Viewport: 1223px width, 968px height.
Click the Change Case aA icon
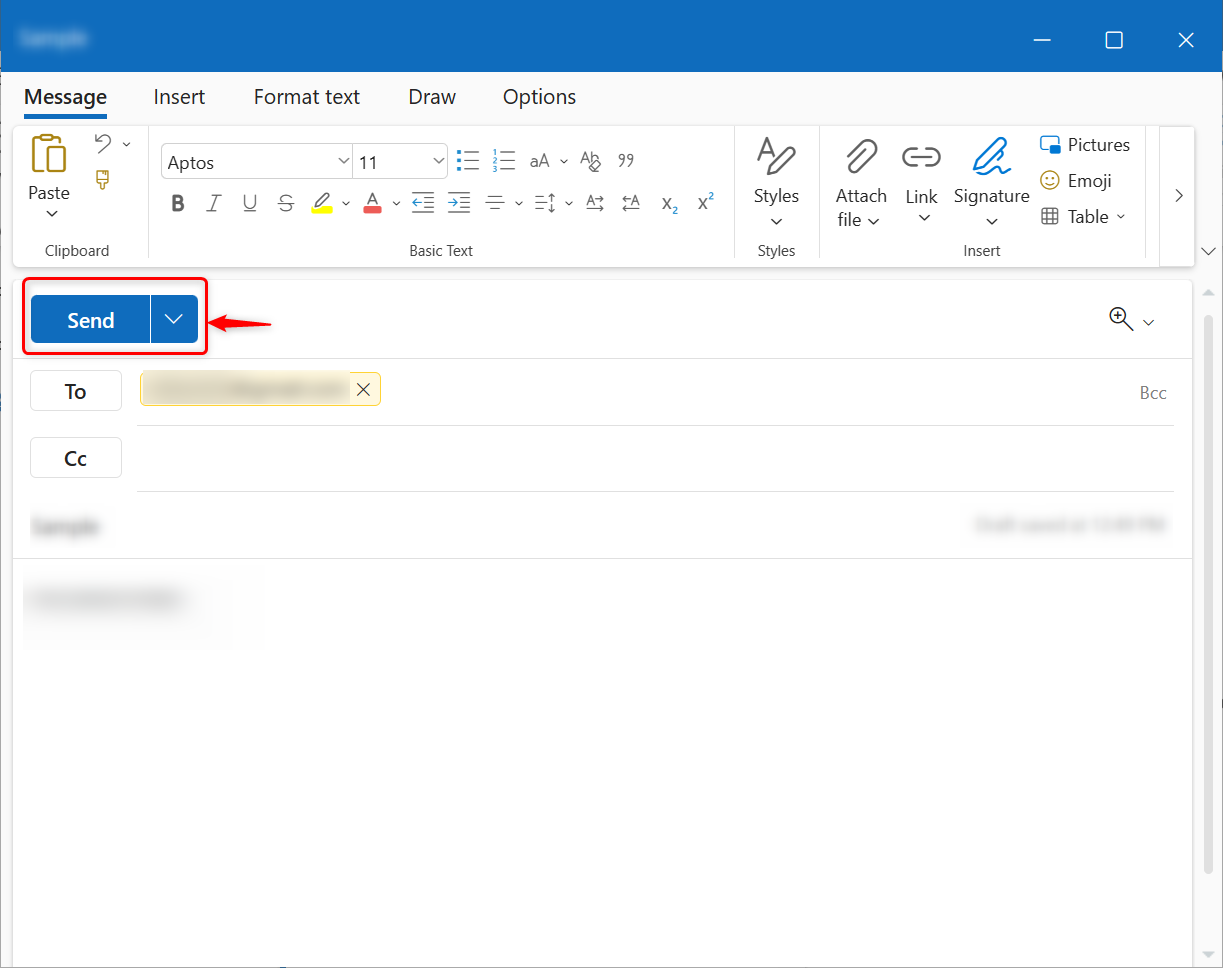click(x=540, y=161)
